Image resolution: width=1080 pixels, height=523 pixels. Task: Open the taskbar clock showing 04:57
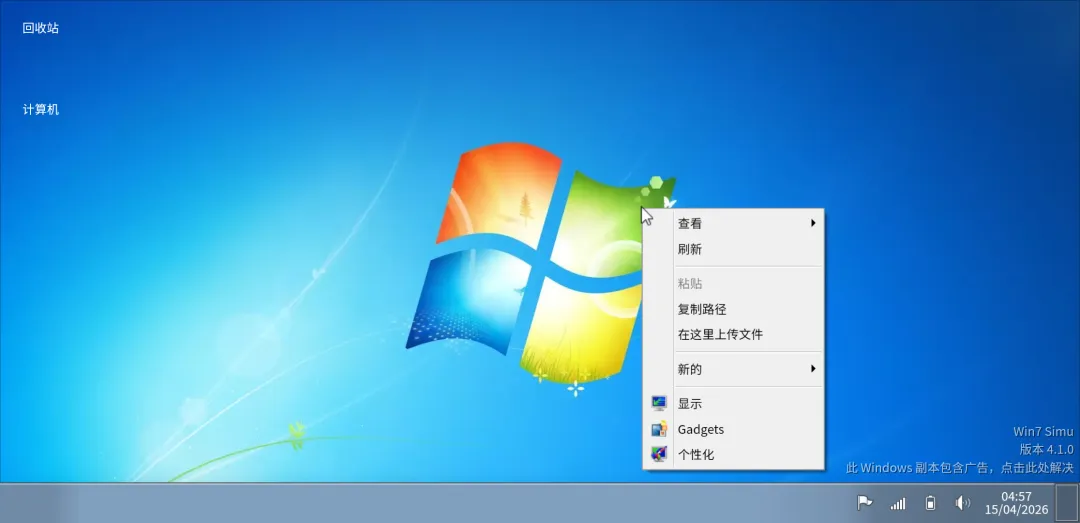pyautogui.click(x=1016, y=503)
